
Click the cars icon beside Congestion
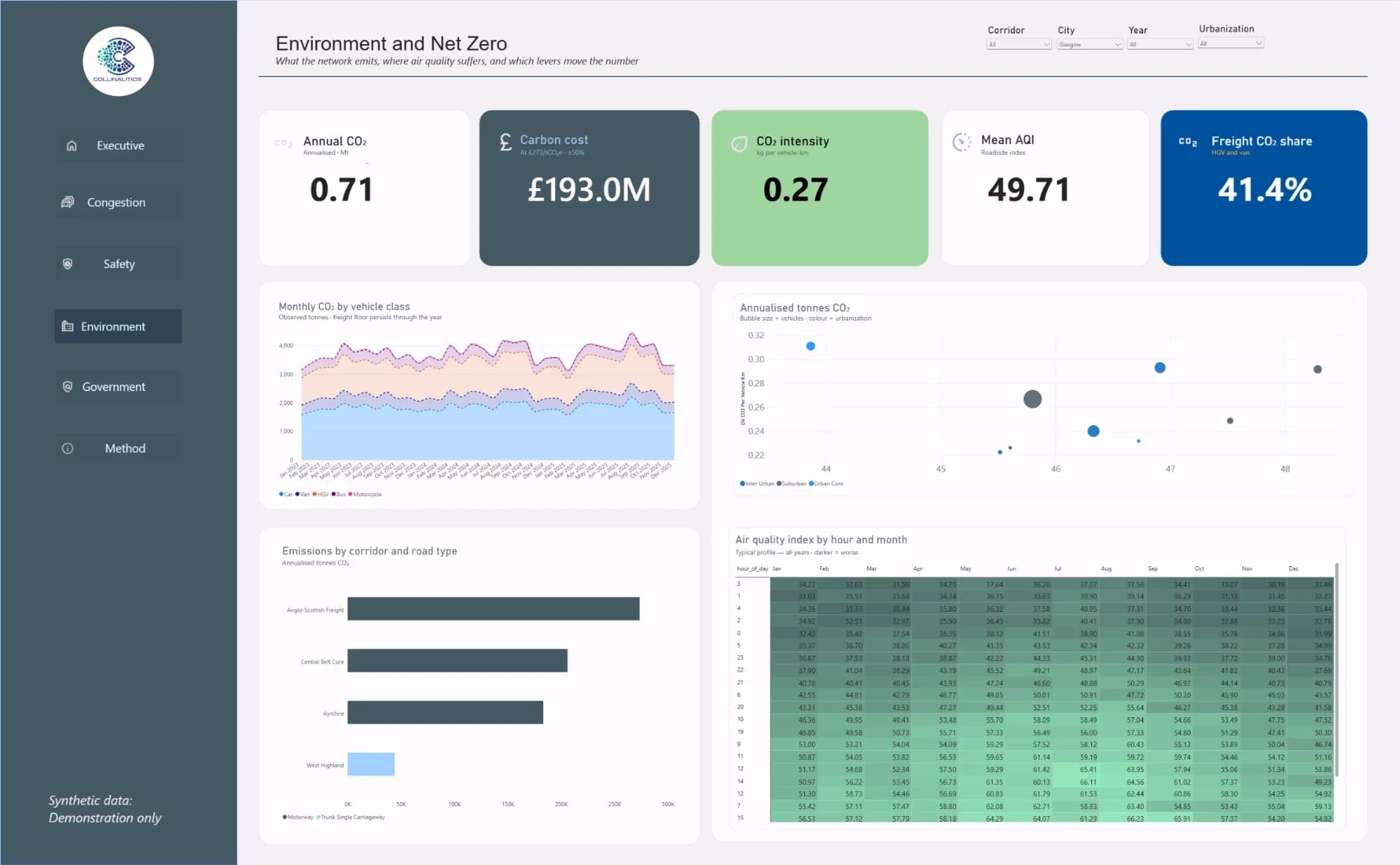pos(67,202)
